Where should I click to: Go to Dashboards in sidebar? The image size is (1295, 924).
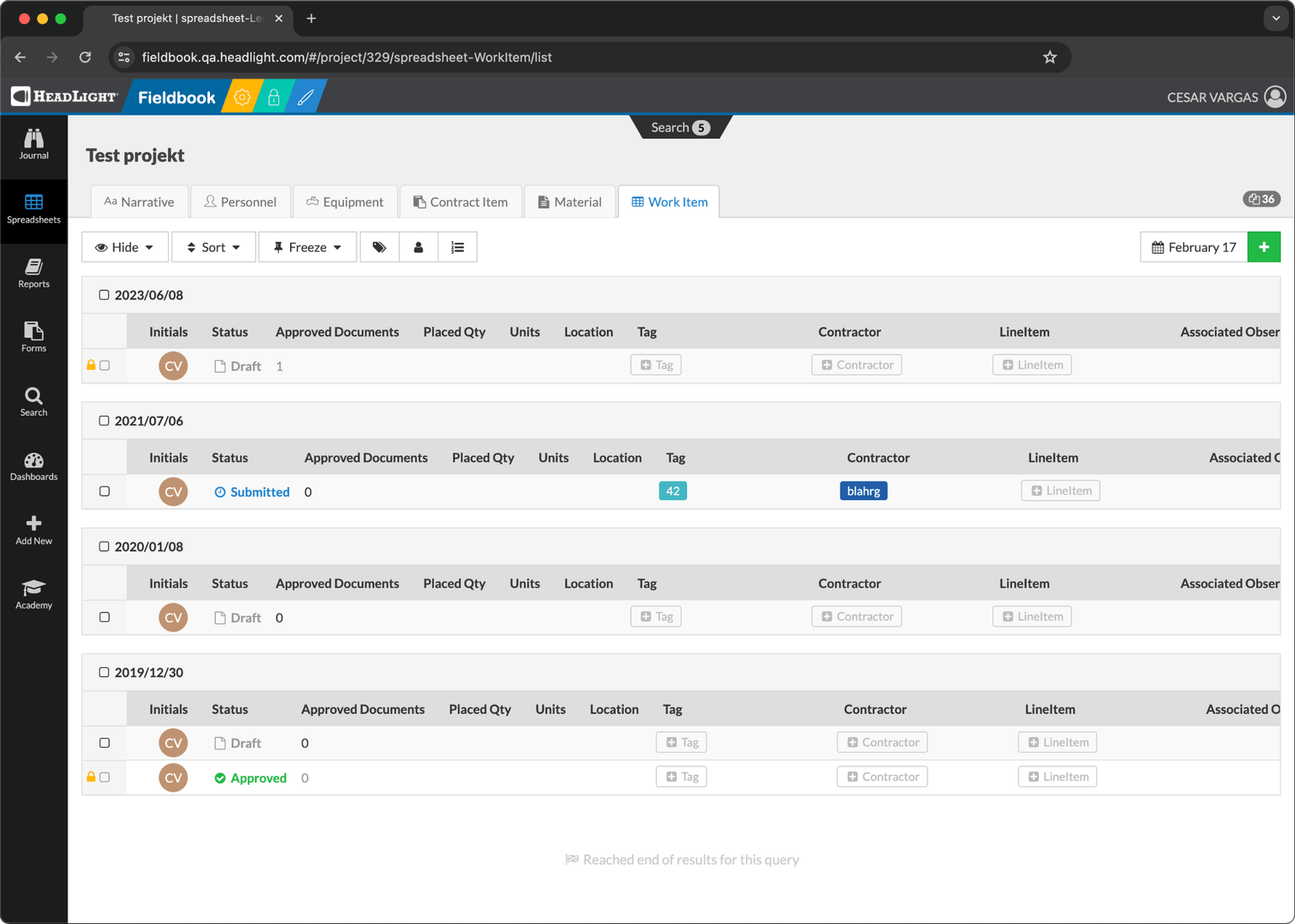[x=34, y=466]
